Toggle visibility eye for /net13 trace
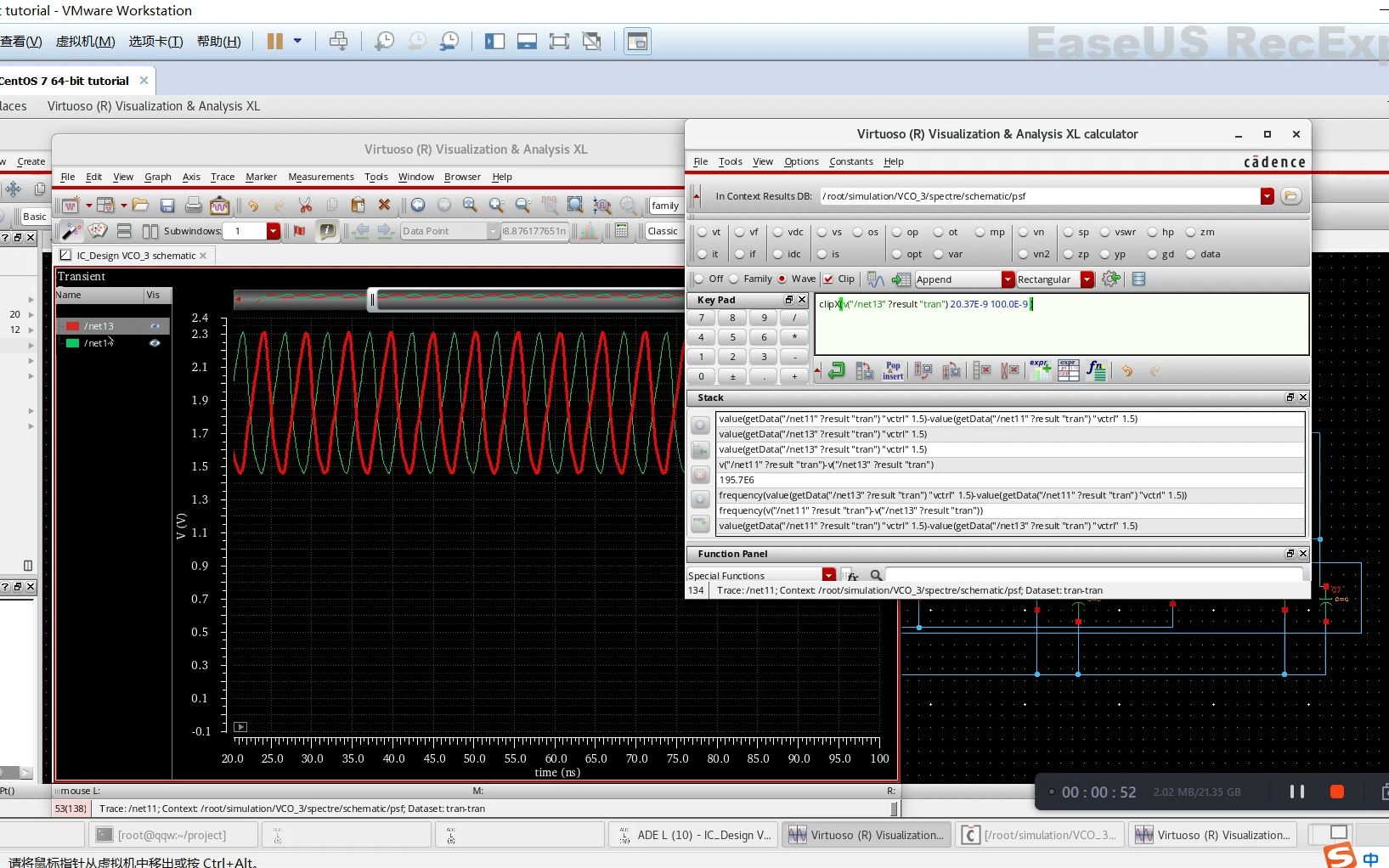Viewport: 1389px width, 868px height. 155,326
